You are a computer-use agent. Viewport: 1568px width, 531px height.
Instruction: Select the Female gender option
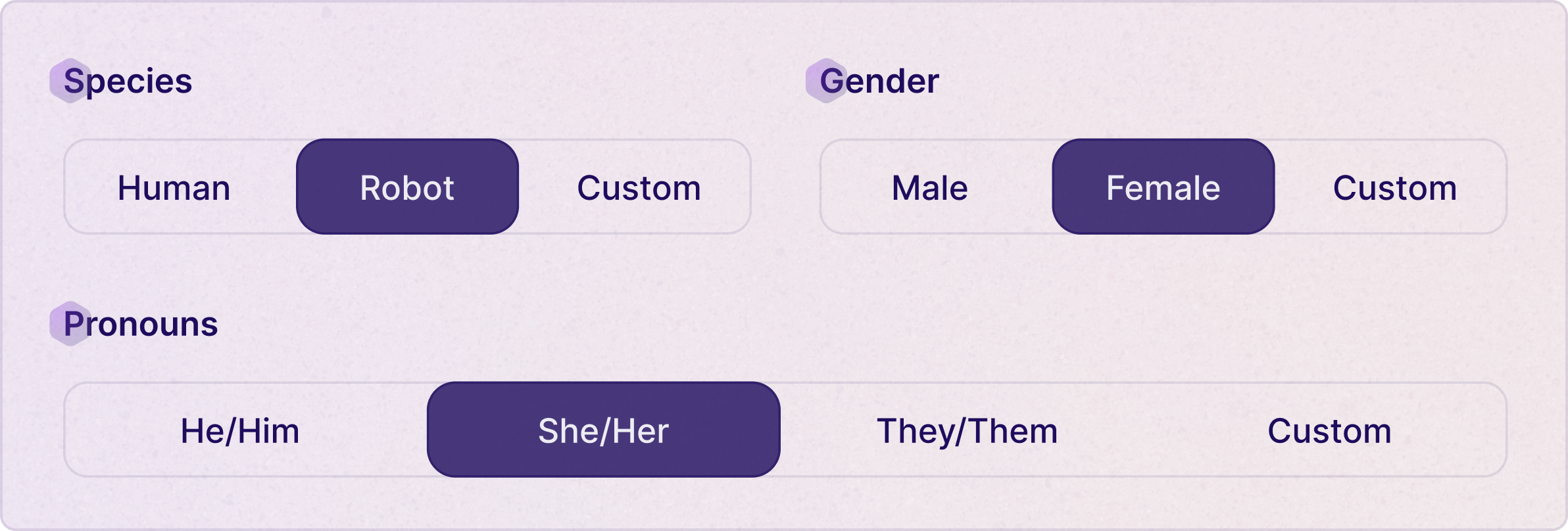click(x=1164, y=187)
